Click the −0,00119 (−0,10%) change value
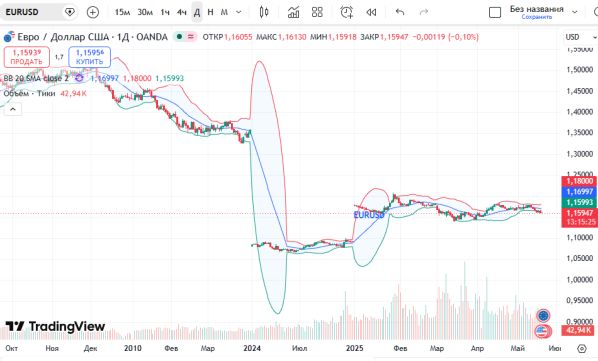The height and width of the screenshot is (361, 598). (445, 37)
